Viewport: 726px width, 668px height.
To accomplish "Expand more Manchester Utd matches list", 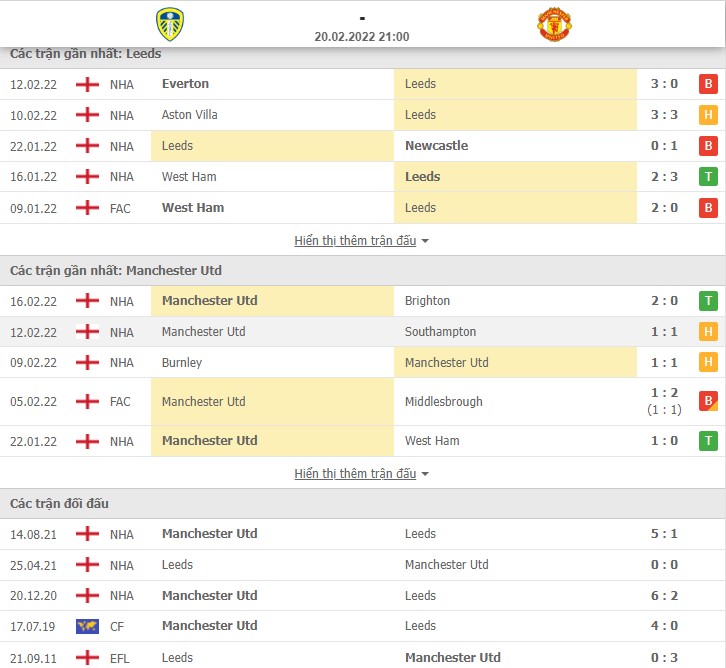I will point(355,474).
